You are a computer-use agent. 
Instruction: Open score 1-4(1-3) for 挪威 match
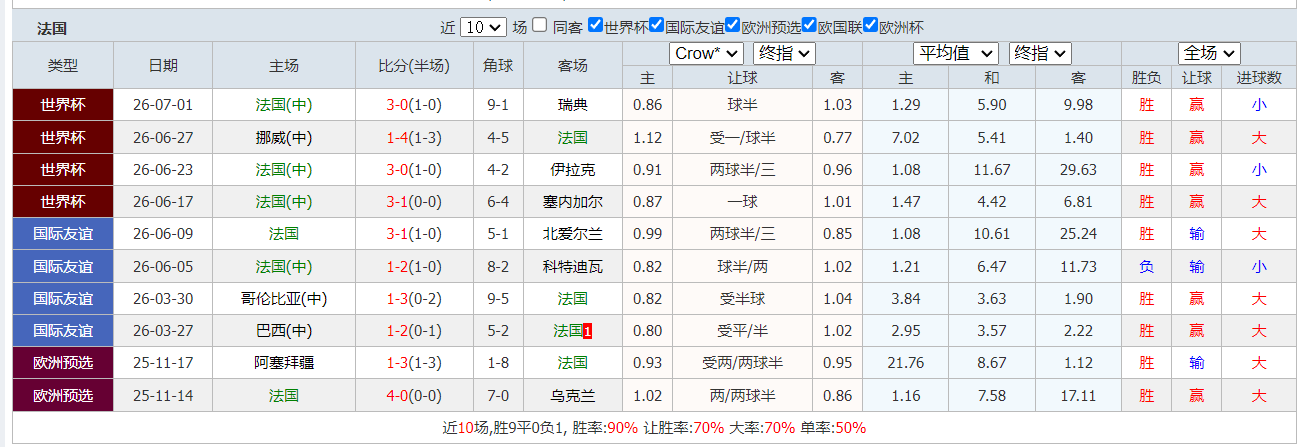pos(413,137)
